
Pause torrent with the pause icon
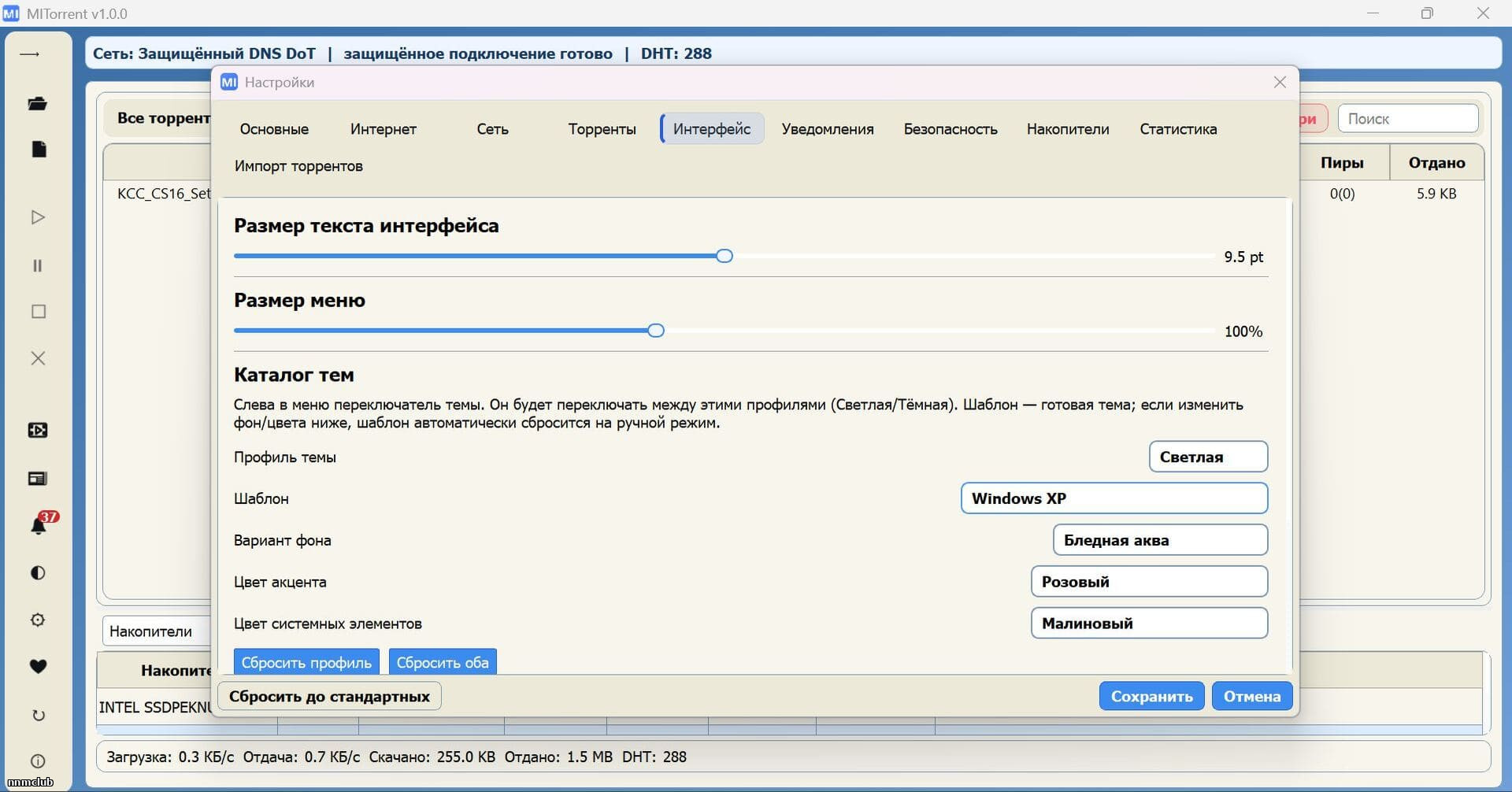(x=37, y=265)
